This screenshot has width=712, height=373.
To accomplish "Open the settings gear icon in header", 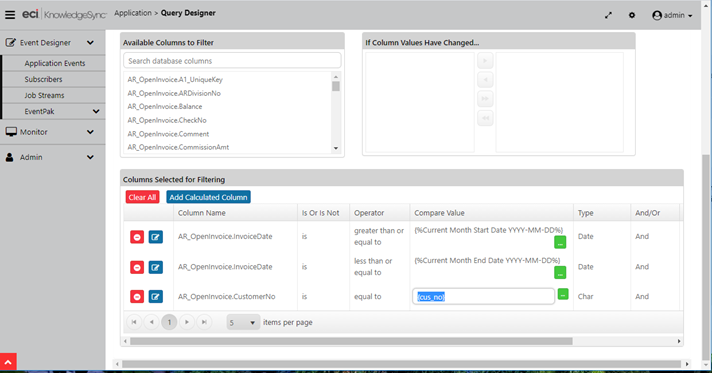I will pyautogui.click(x=632, y=15).
